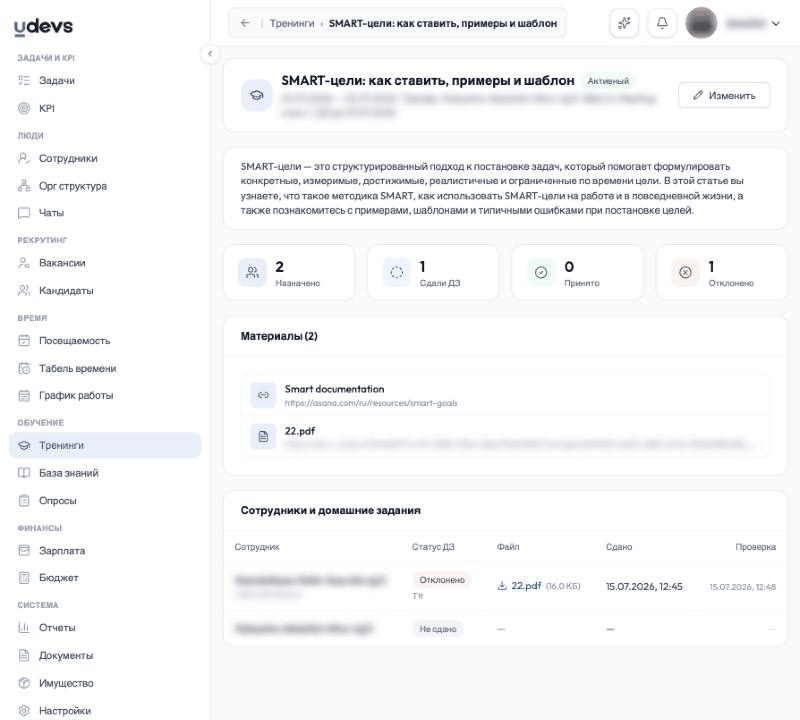This screenshot has width=800, height=720.
Task: Click the Опросы clipboard icon
Action: (24, 501)
